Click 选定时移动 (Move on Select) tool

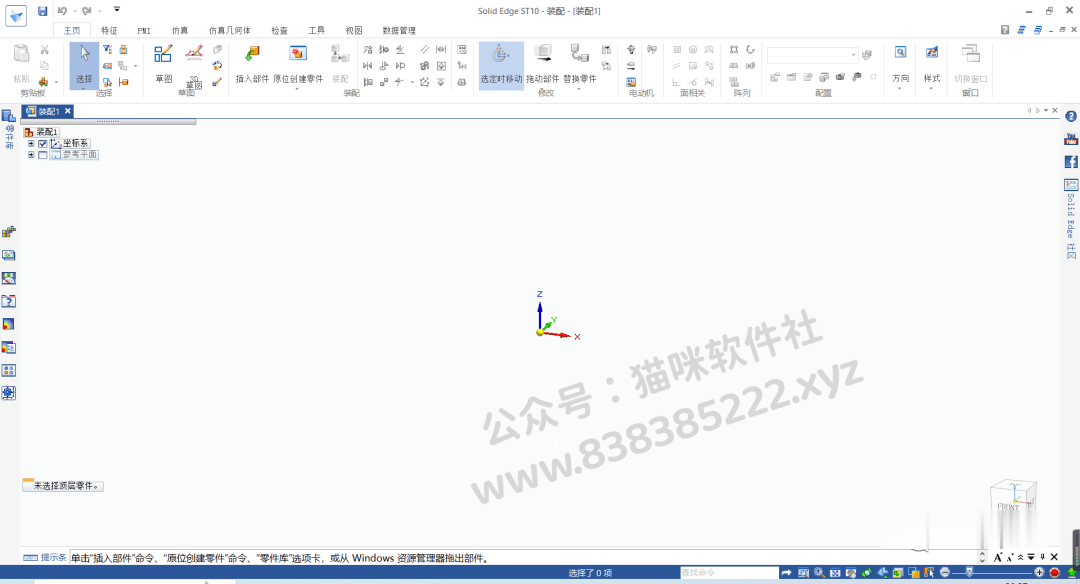point(501,63)
